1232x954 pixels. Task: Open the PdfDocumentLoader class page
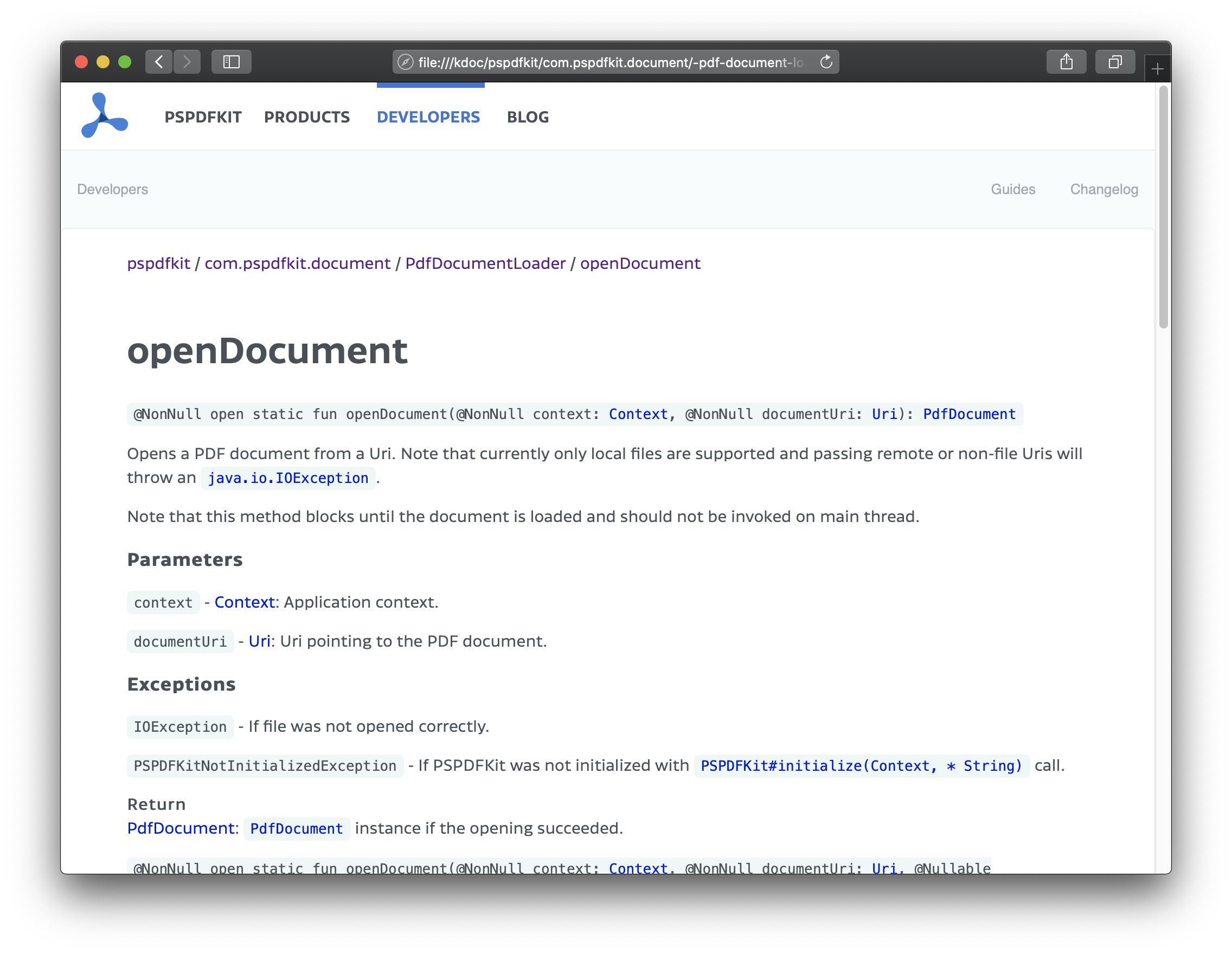(x=485, y=263)
